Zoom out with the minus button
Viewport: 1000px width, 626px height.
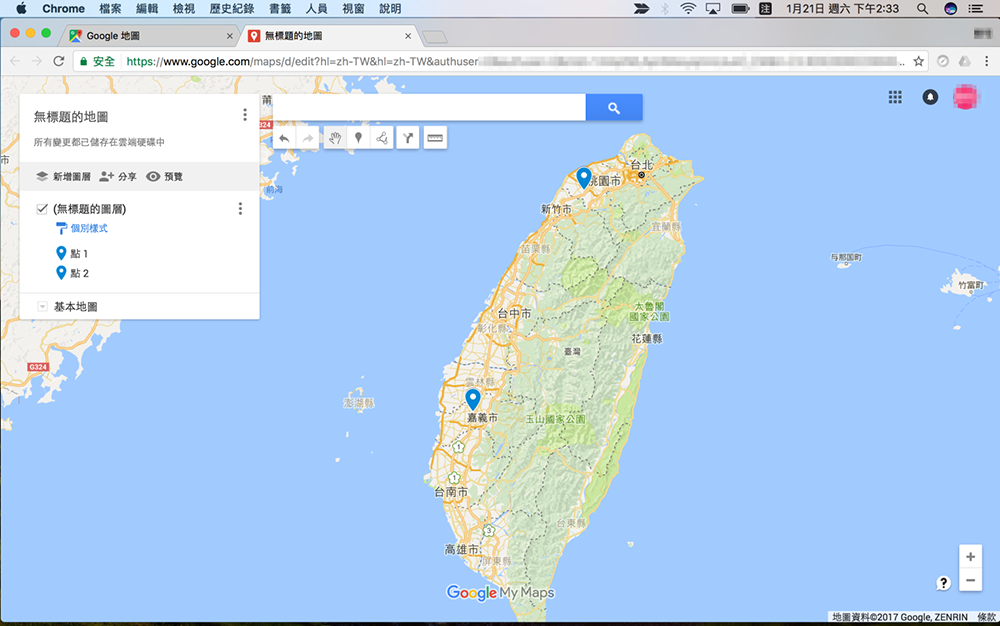pyautogui.click(x=970, y=580)
